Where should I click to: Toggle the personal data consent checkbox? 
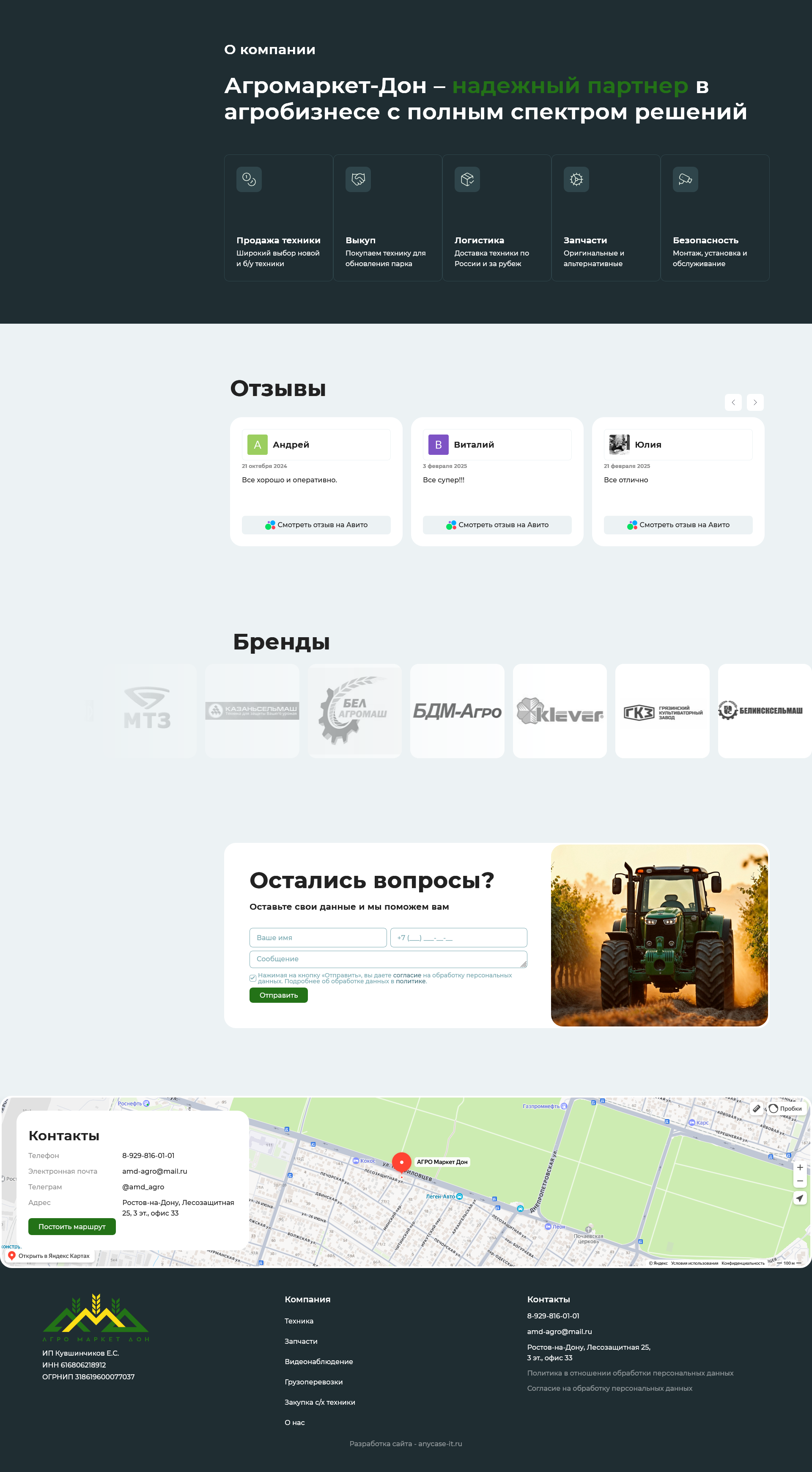[x=253, y=978]
